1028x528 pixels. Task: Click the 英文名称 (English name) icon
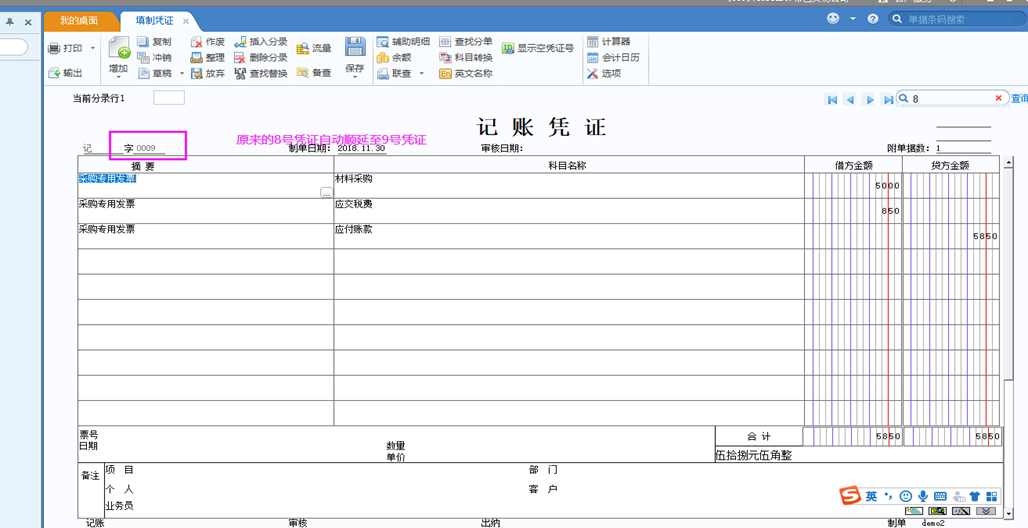[445, 73]
